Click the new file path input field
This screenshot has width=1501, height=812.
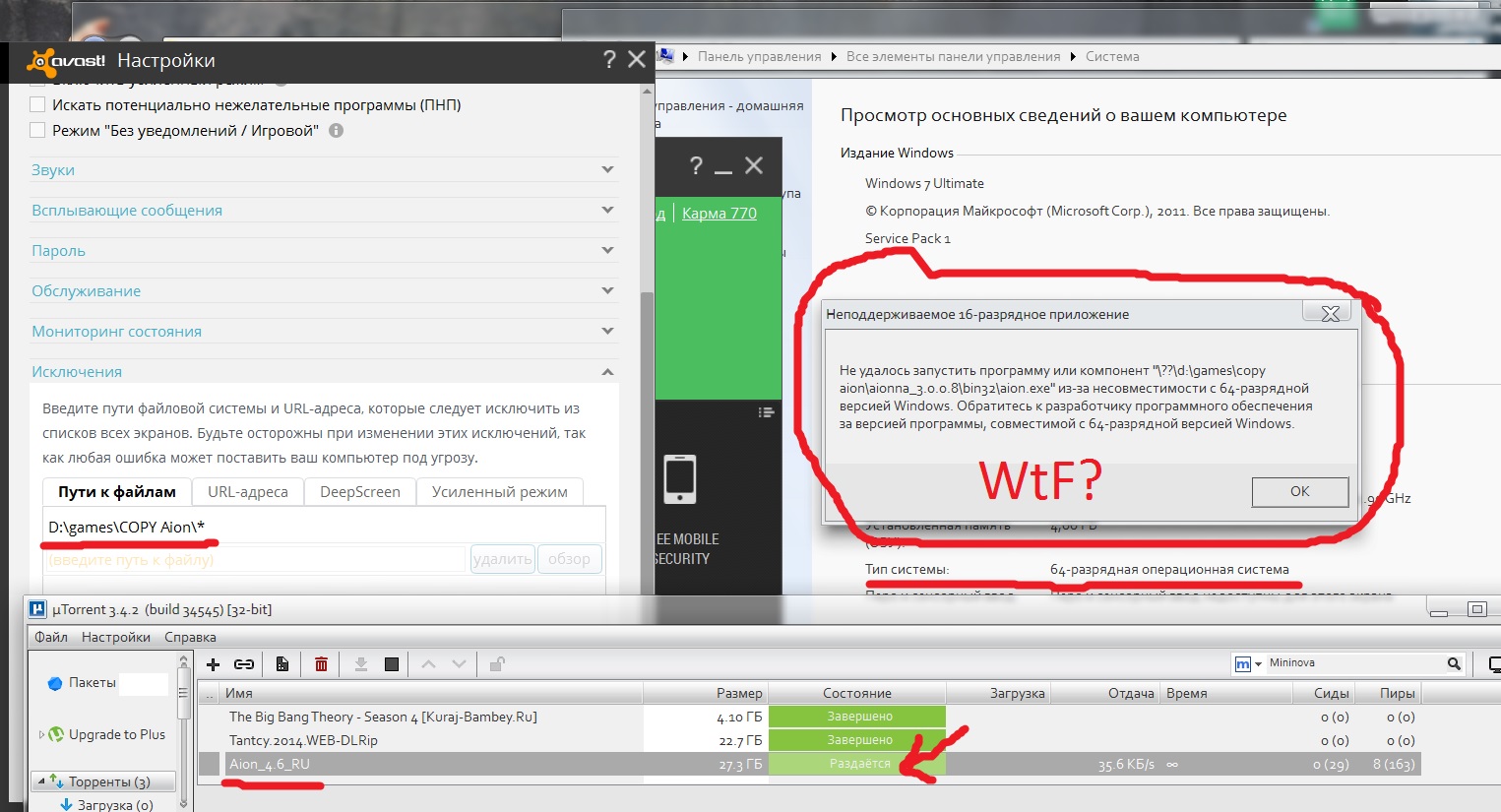[x=256, y=559]
